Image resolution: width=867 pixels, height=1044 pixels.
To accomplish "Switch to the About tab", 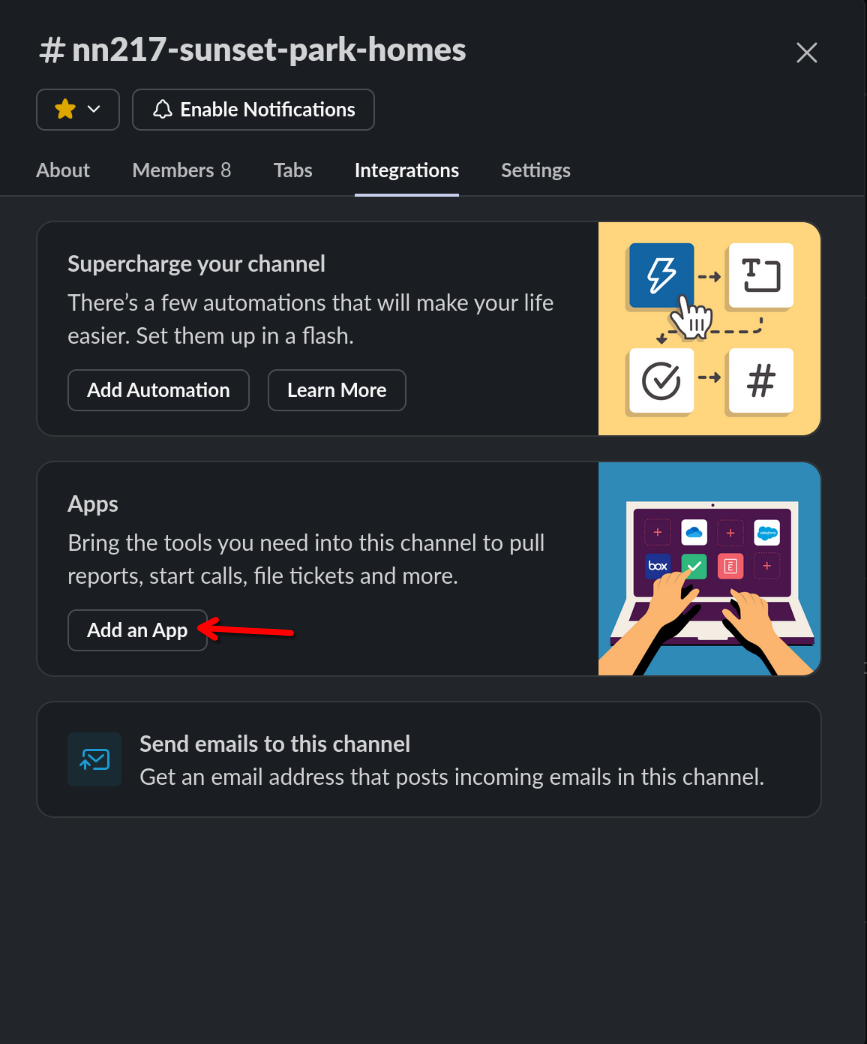I will point(63,170).
